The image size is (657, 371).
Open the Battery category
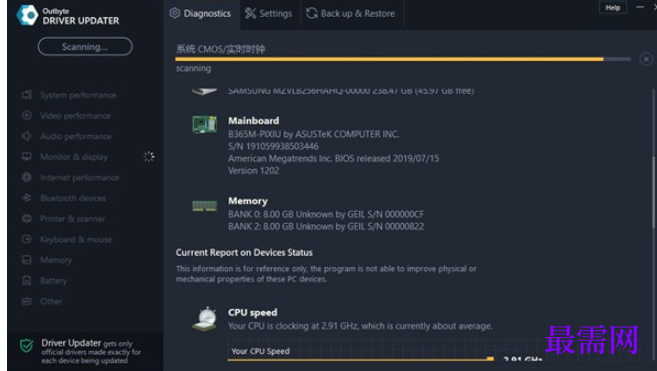[53, 280]
